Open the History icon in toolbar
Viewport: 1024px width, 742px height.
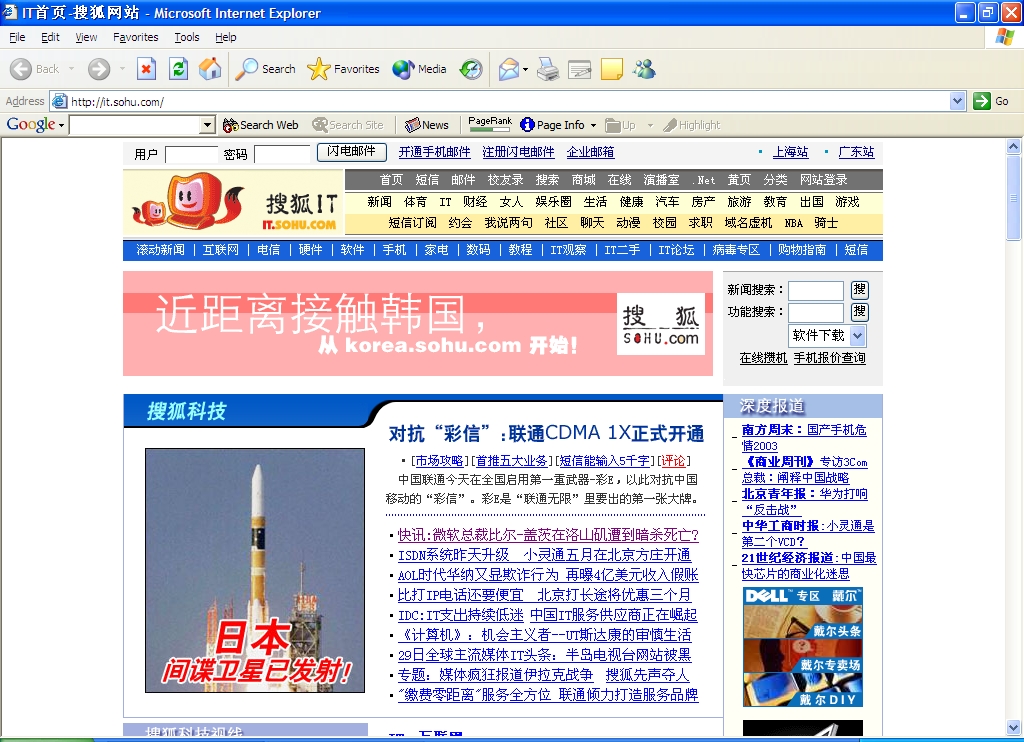[471, 69]
